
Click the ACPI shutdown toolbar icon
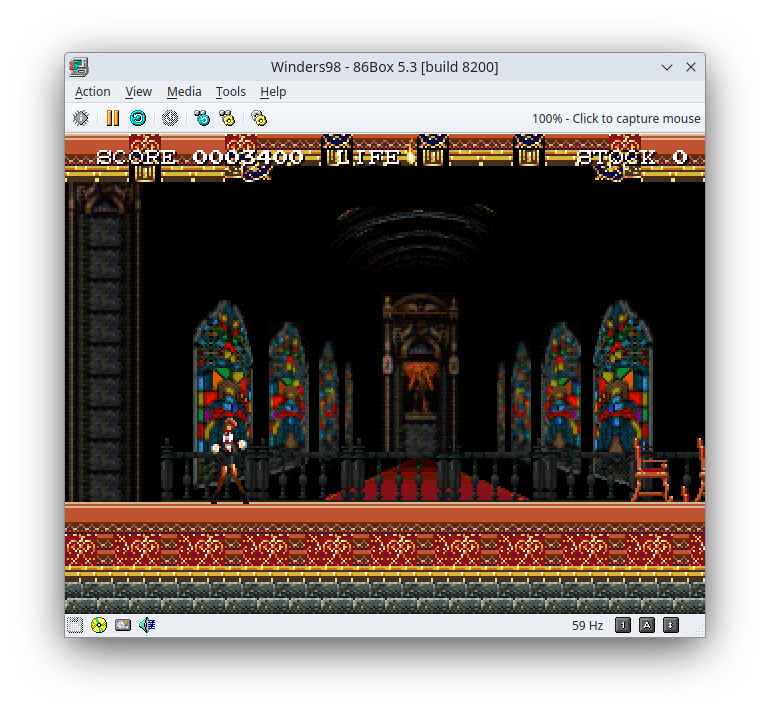[170, 118]
